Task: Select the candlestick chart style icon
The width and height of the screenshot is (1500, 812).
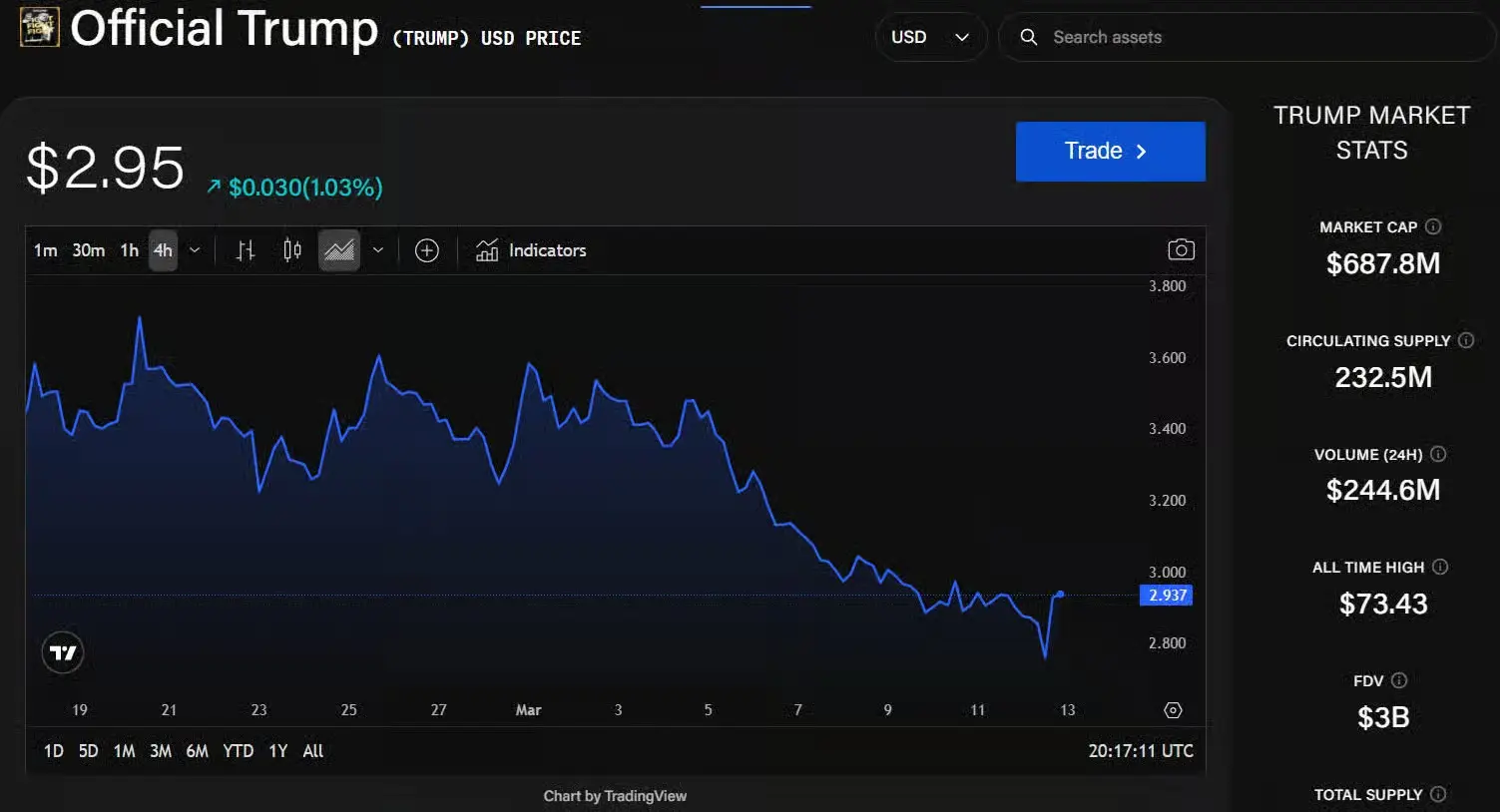Action: click(x=292, y=250)
